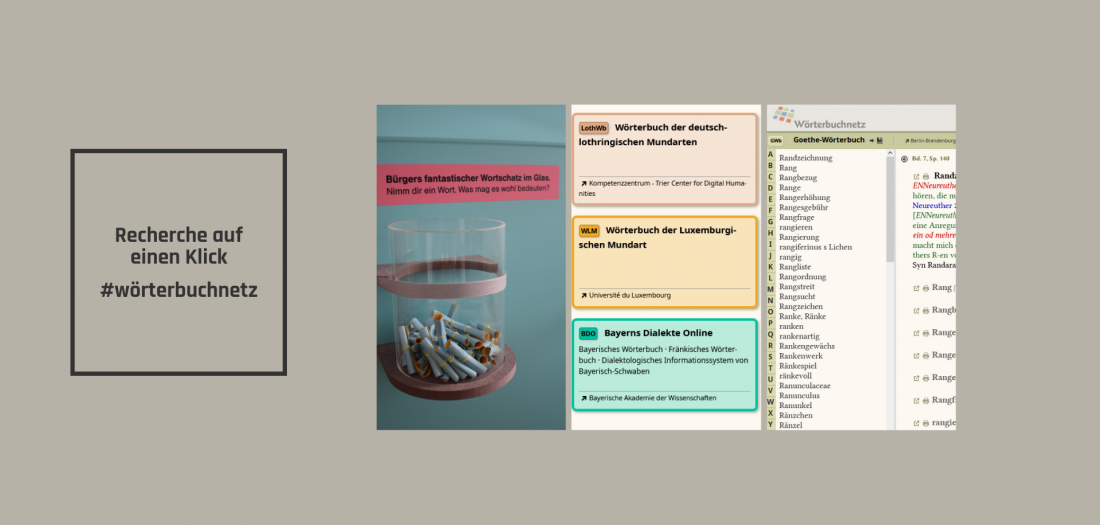The height and width of the screenshot is (525, 1100).
Task: Select Ranke, Ränke in the word list
Action: (801, 317)
